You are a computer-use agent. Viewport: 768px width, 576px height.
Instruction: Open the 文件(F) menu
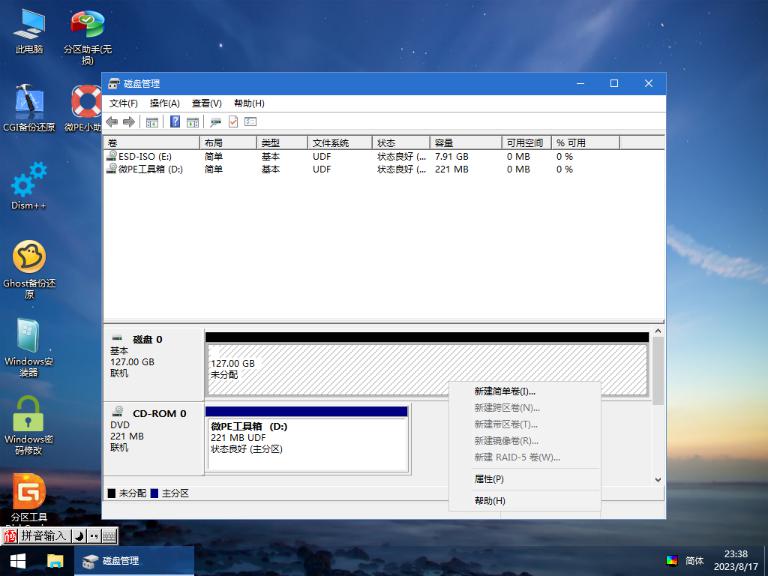coord(123,103)
